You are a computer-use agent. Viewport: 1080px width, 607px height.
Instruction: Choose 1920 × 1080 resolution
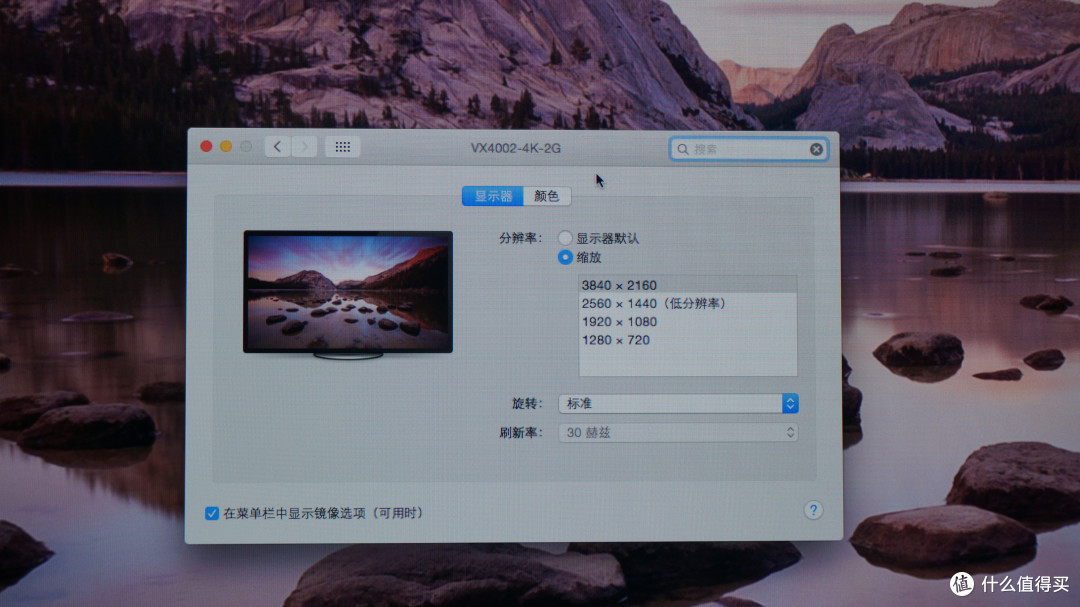pos(687,322)
